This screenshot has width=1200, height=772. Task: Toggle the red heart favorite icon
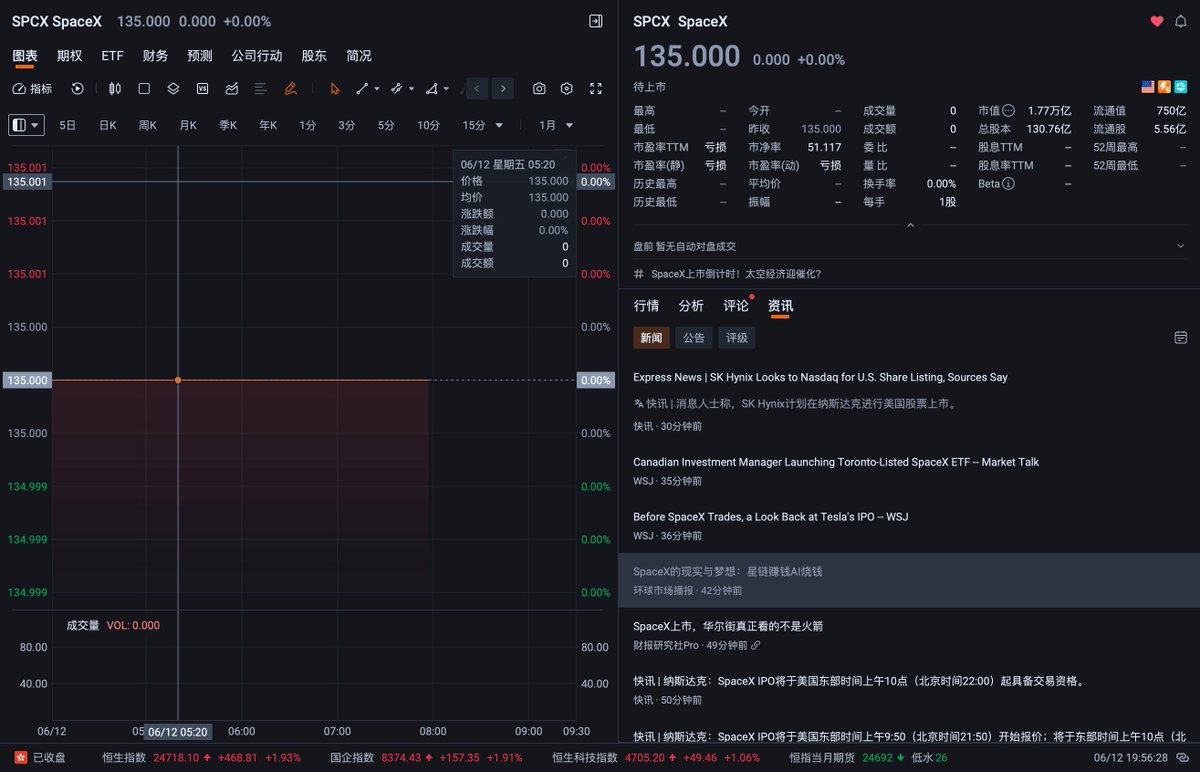point(1157,21)
